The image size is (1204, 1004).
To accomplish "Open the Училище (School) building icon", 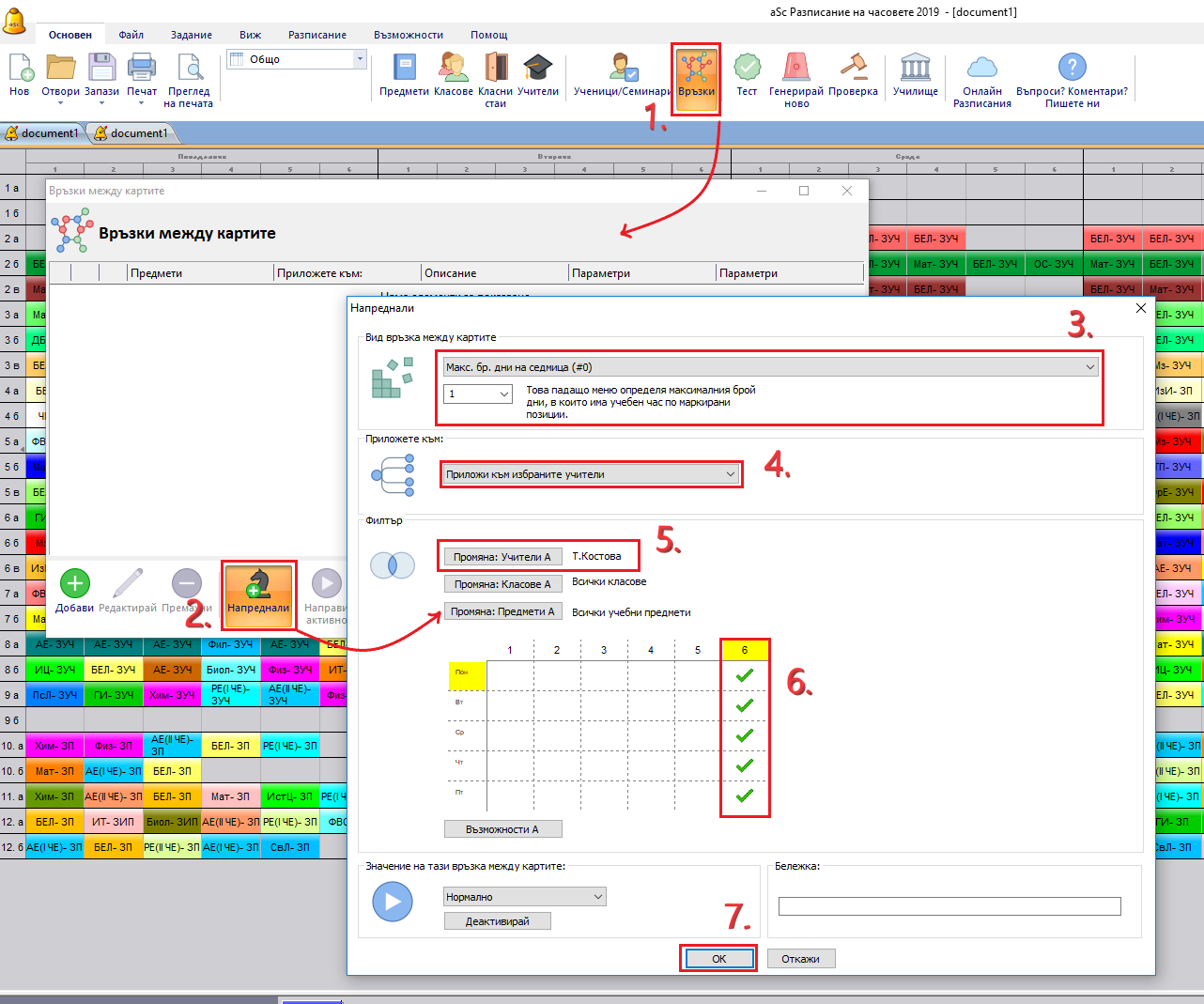I will tap(915, 69).
